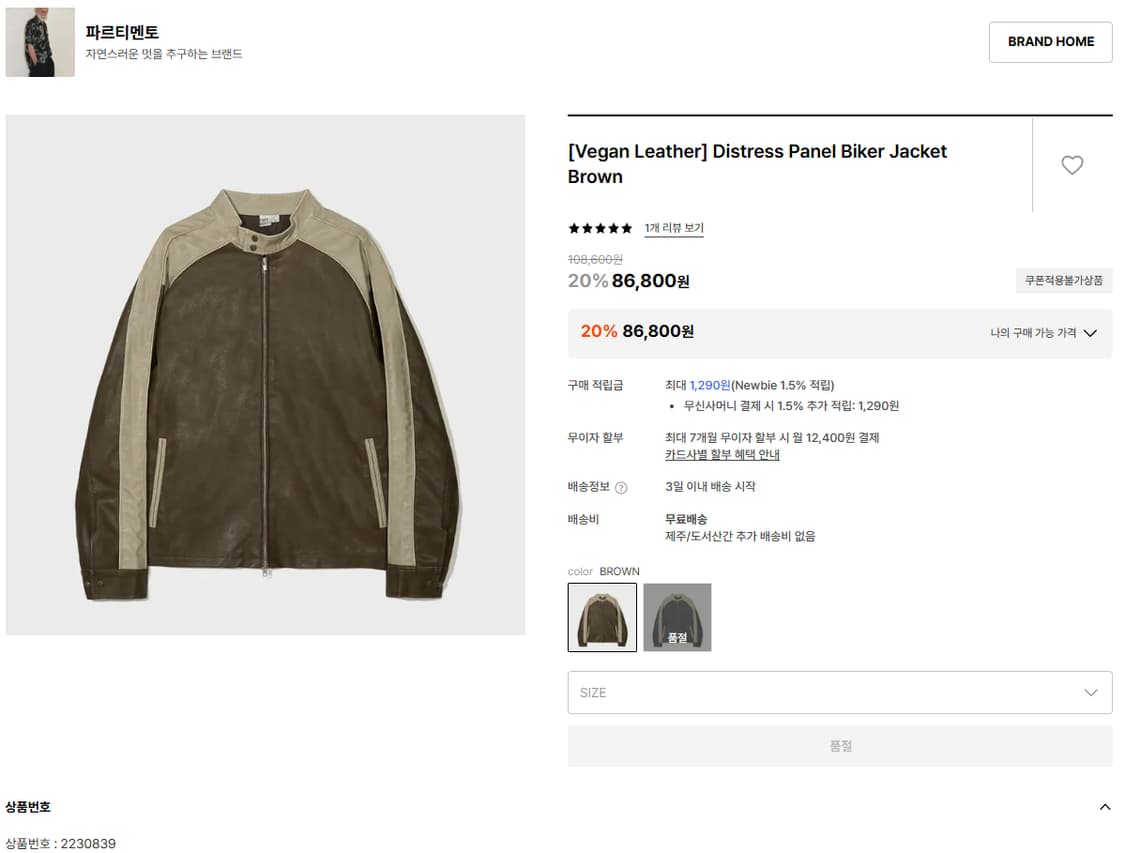Image resolution: width=1125 pixels, height=853 pixels.
Task: Expand 나의 구매 가능 가격 section
Action: click(1043, 333)
